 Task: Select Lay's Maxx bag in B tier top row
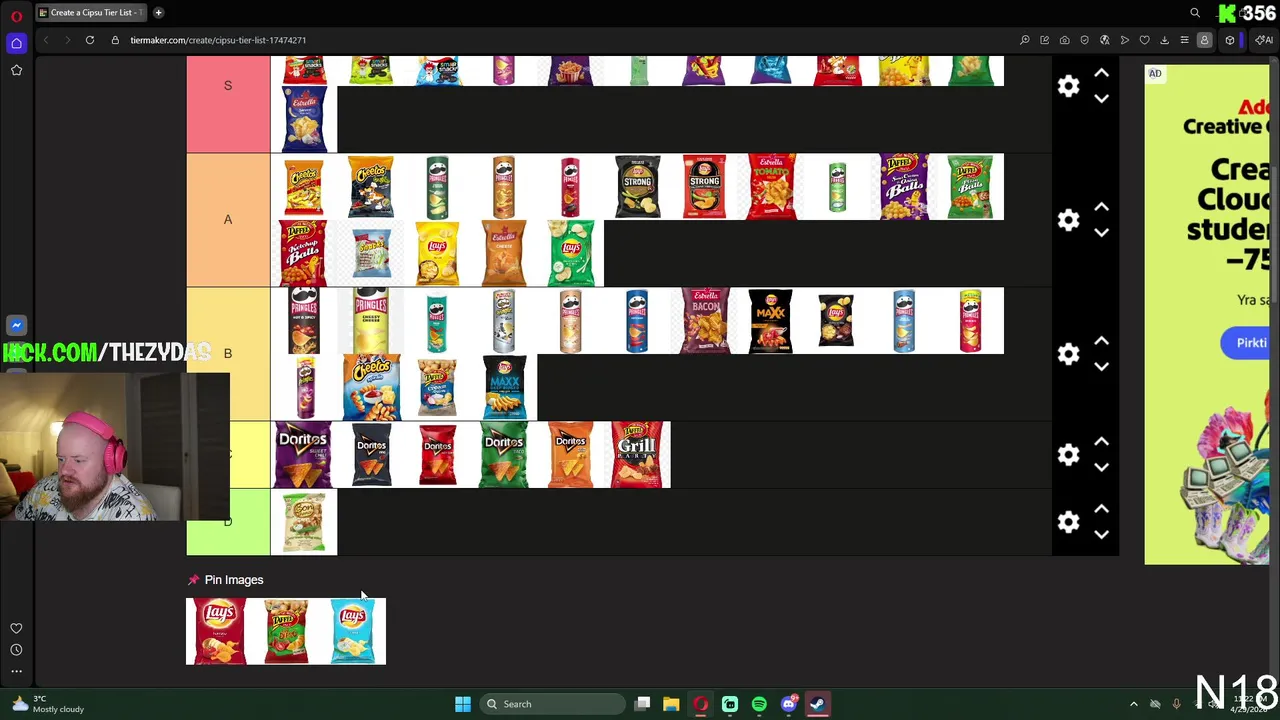point(771,321)
